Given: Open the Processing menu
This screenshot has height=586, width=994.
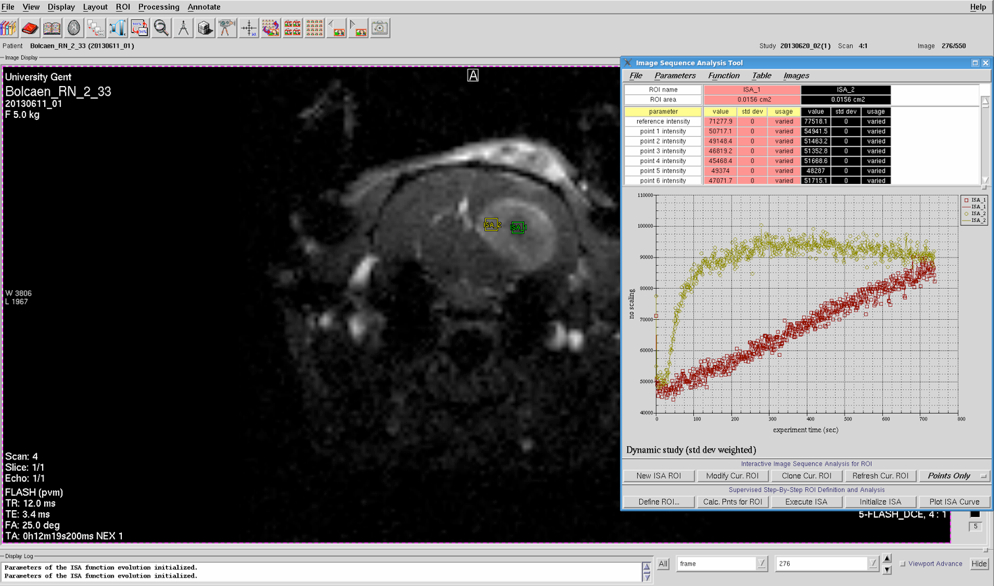Looking at the screenshot, I should [x=158, y=7].
